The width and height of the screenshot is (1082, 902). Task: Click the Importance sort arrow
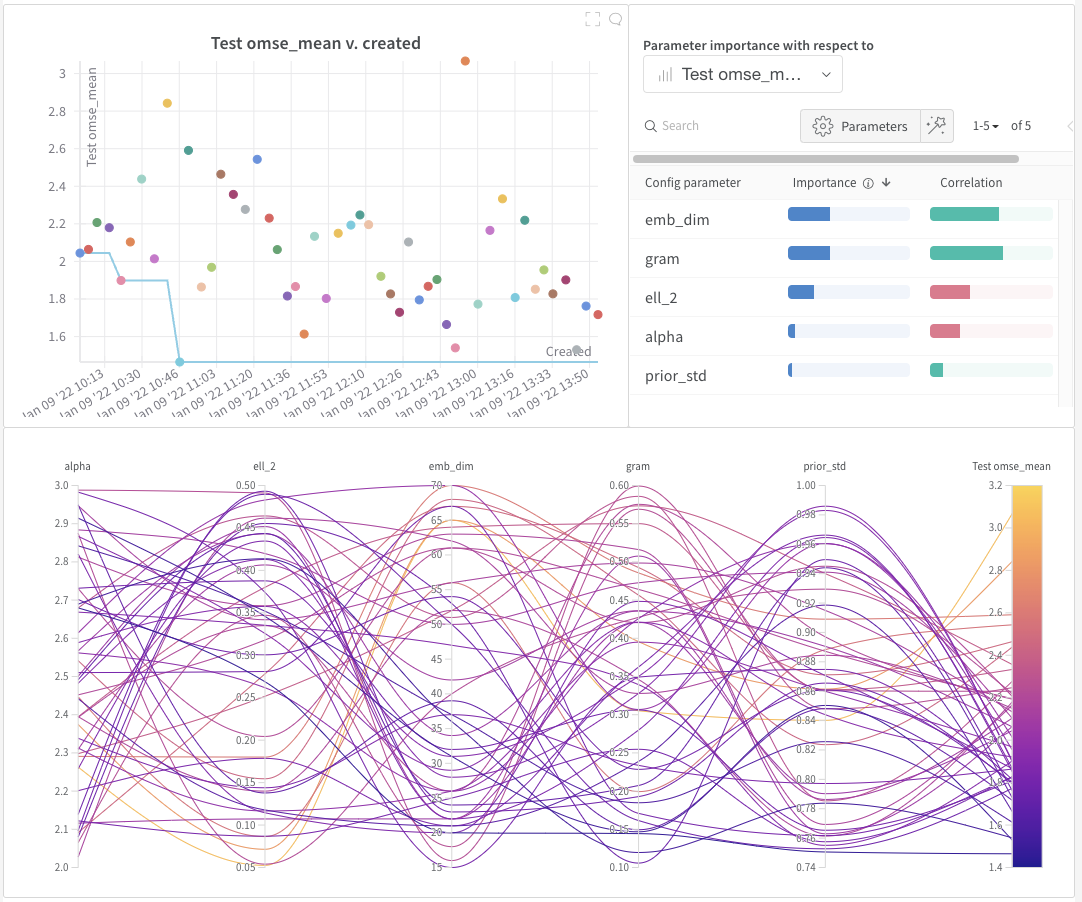click(886, 182)
